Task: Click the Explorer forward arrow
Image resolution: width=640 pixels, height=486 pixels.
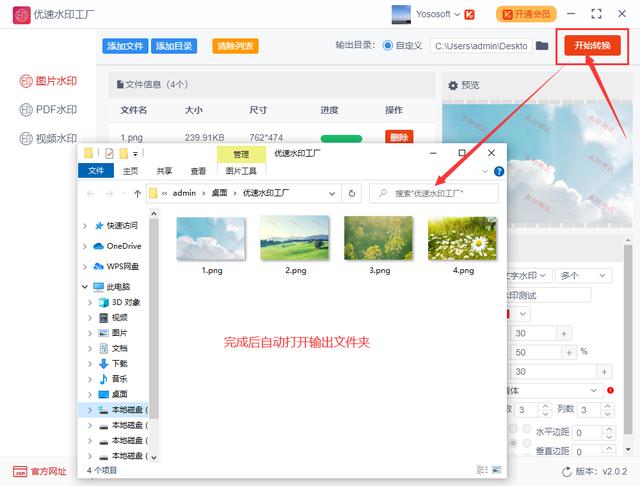Action: point(109,193)
